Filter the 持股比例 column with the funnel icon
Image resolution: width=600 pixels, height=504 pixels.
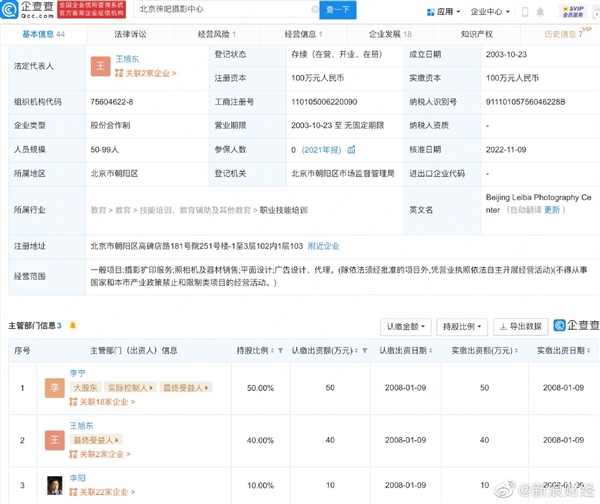280,351
